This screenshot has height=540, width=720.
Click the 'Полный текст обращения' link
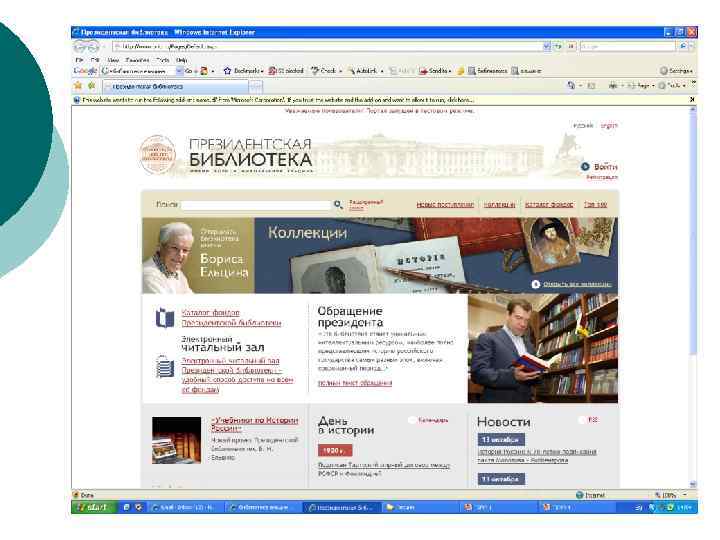355,382
